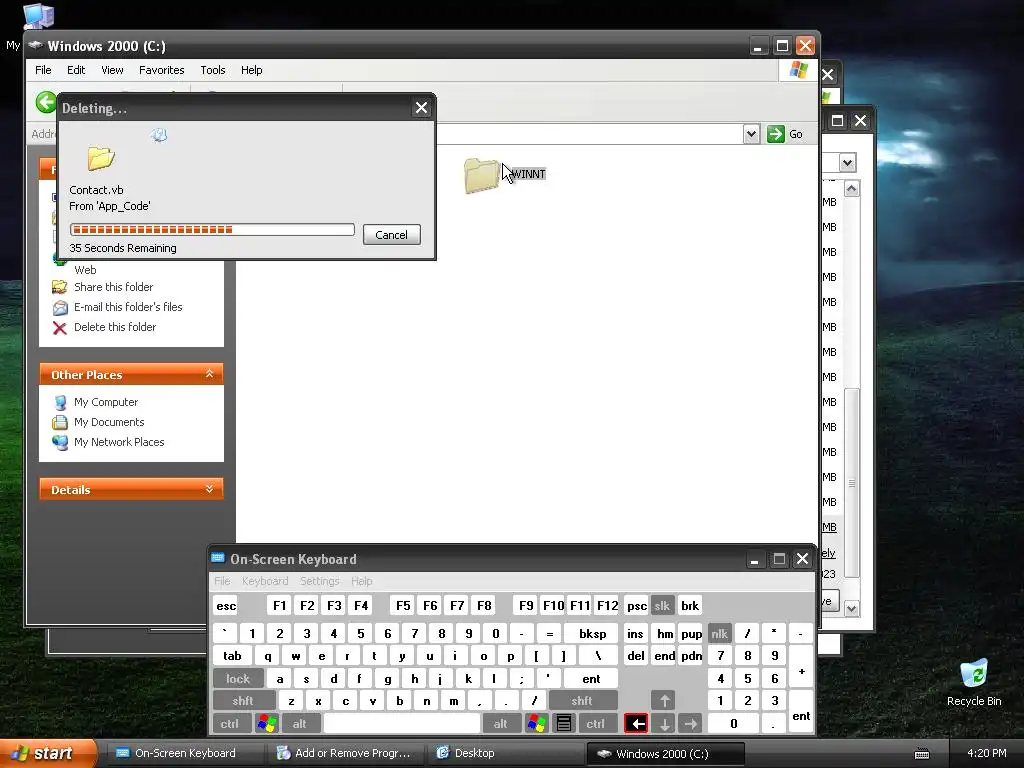The image size is (1024, 768).
Task: Click the up arrow key
Action: pos(664,701)
